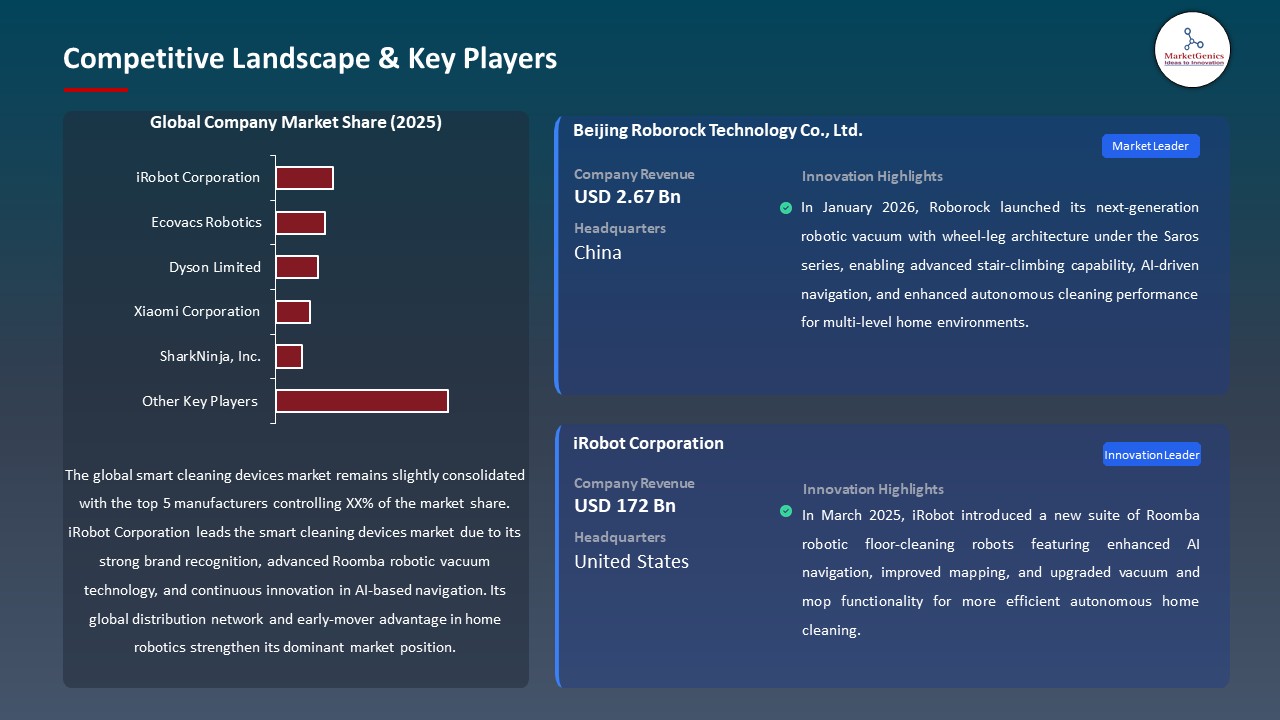
Task: Select the Ecovacs Robotics bar
Action: pos(300,223)
